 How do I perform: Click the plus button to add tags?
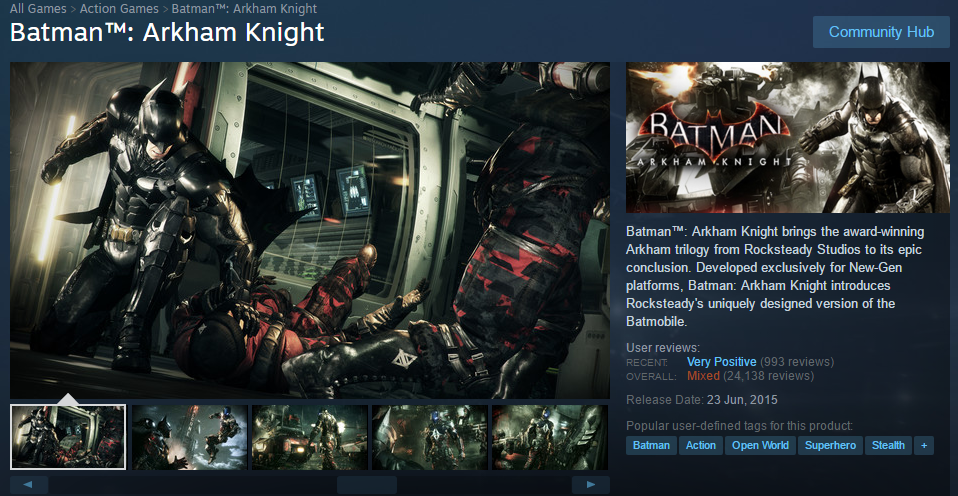click(x=924, y=445)
